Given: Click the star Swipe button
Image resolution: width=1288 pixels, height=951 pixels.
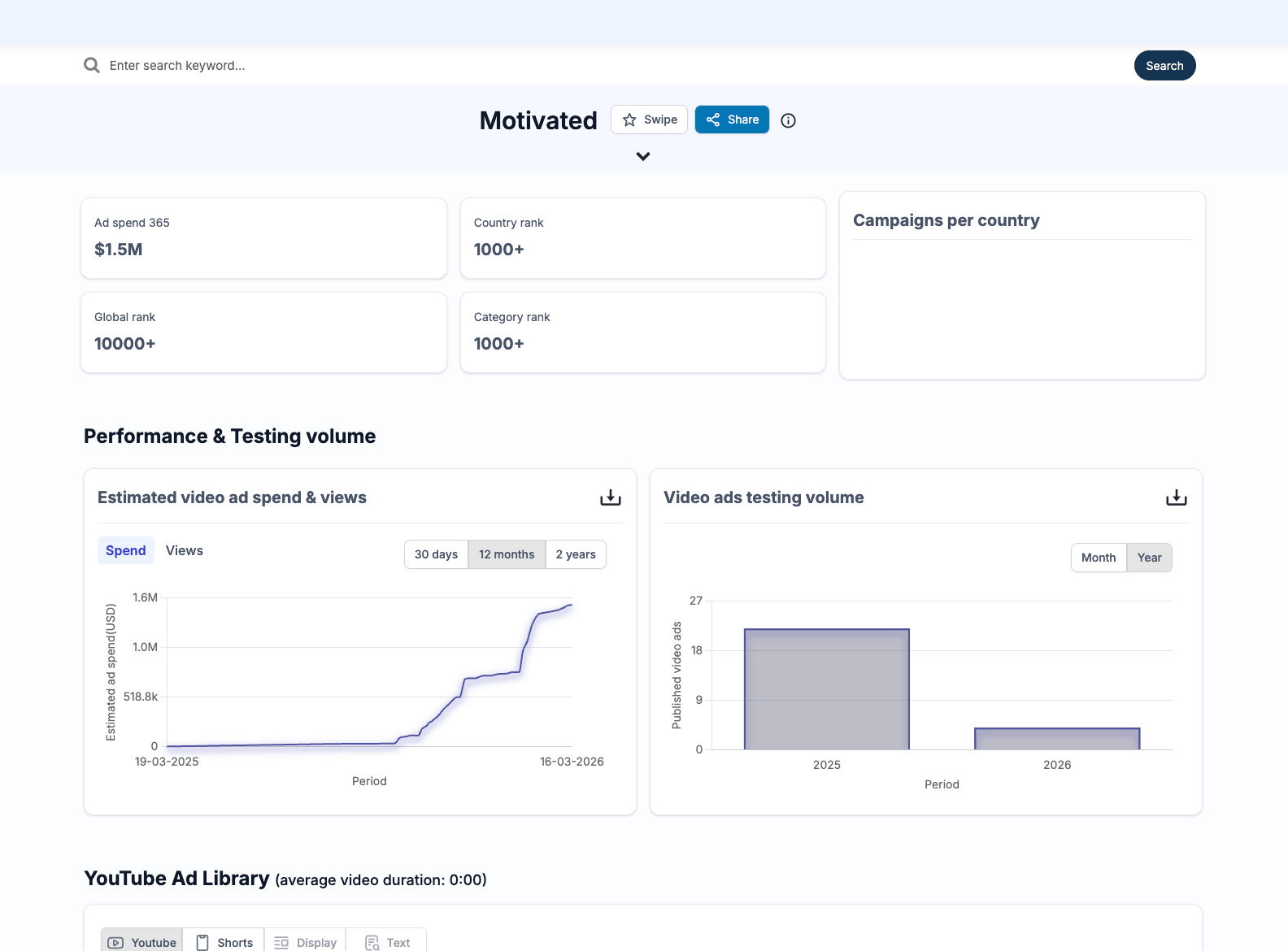Looking at the screenshot, I should [x=649, y=119].
